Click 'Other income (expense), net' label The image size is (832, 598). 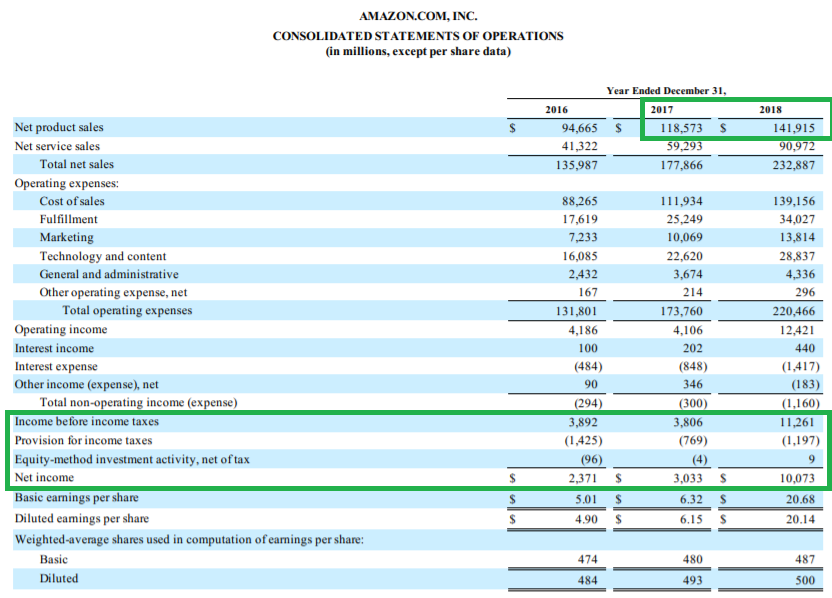click(86, 384)
